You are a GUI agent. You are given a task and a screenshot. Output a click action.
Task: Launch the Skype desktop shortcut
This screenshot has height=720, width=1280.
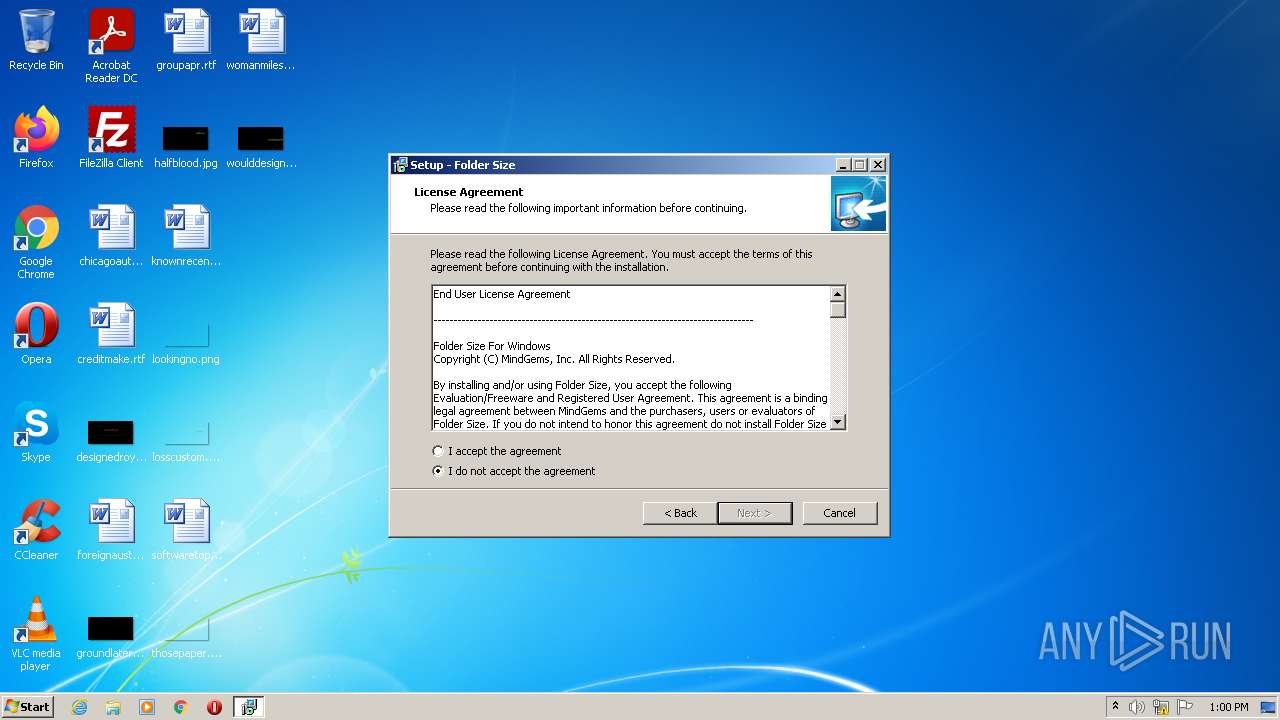click(x=36, y=432)
